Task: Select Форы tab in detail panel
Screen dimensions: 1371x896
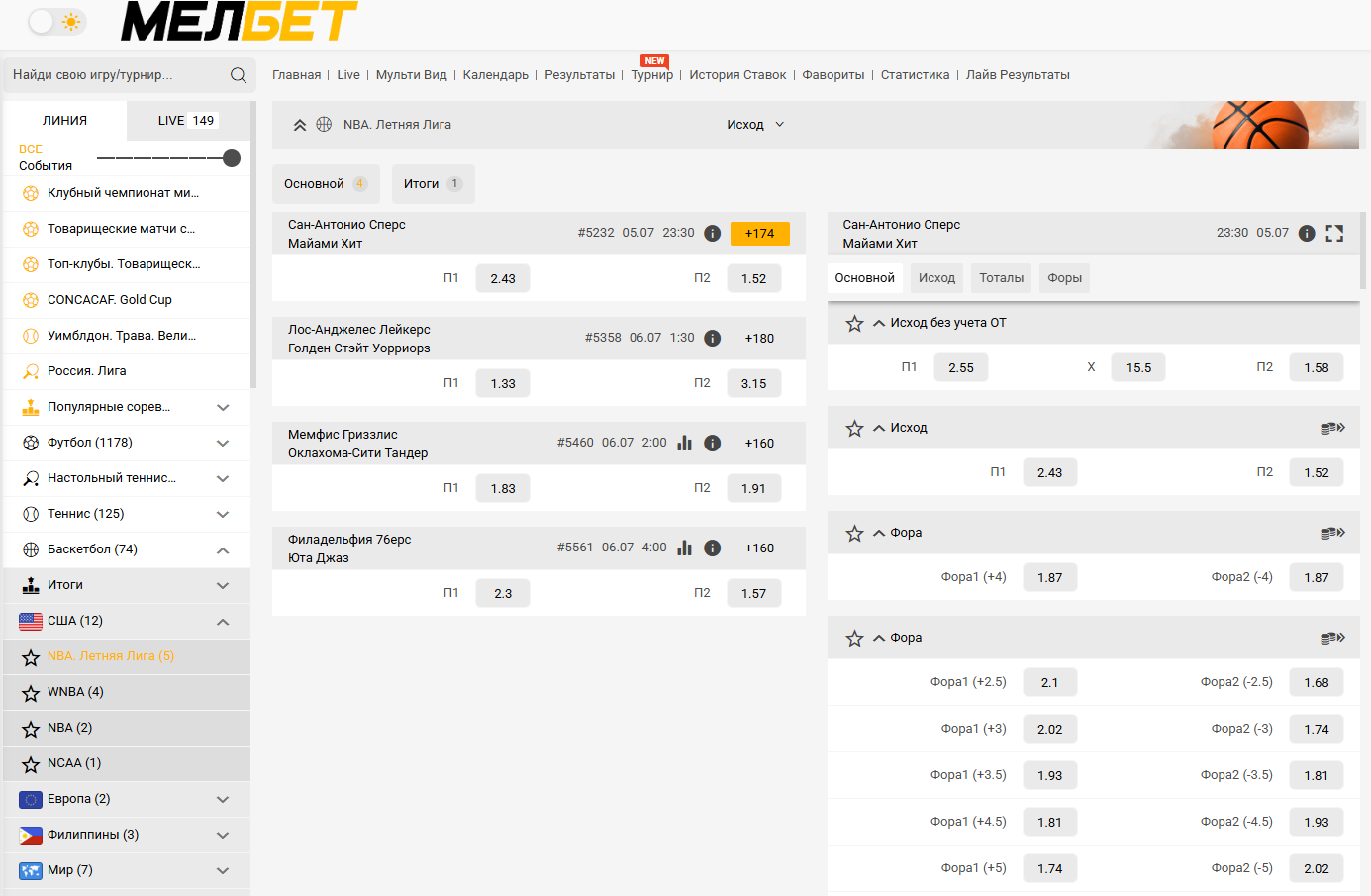Action: [1064, 278]
